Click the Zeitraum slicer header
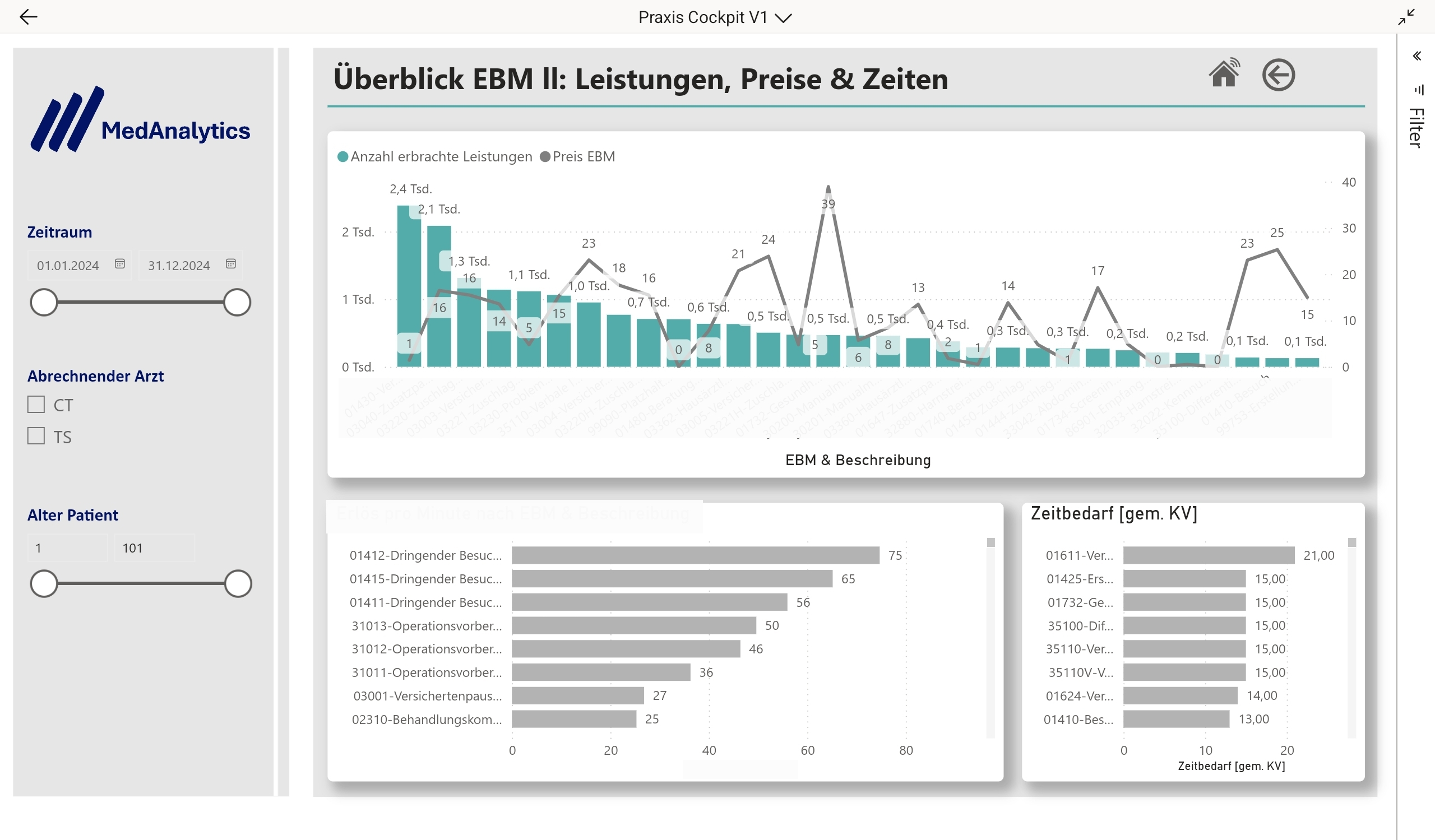The image size is (1435, 840). [x=60, y=232]
